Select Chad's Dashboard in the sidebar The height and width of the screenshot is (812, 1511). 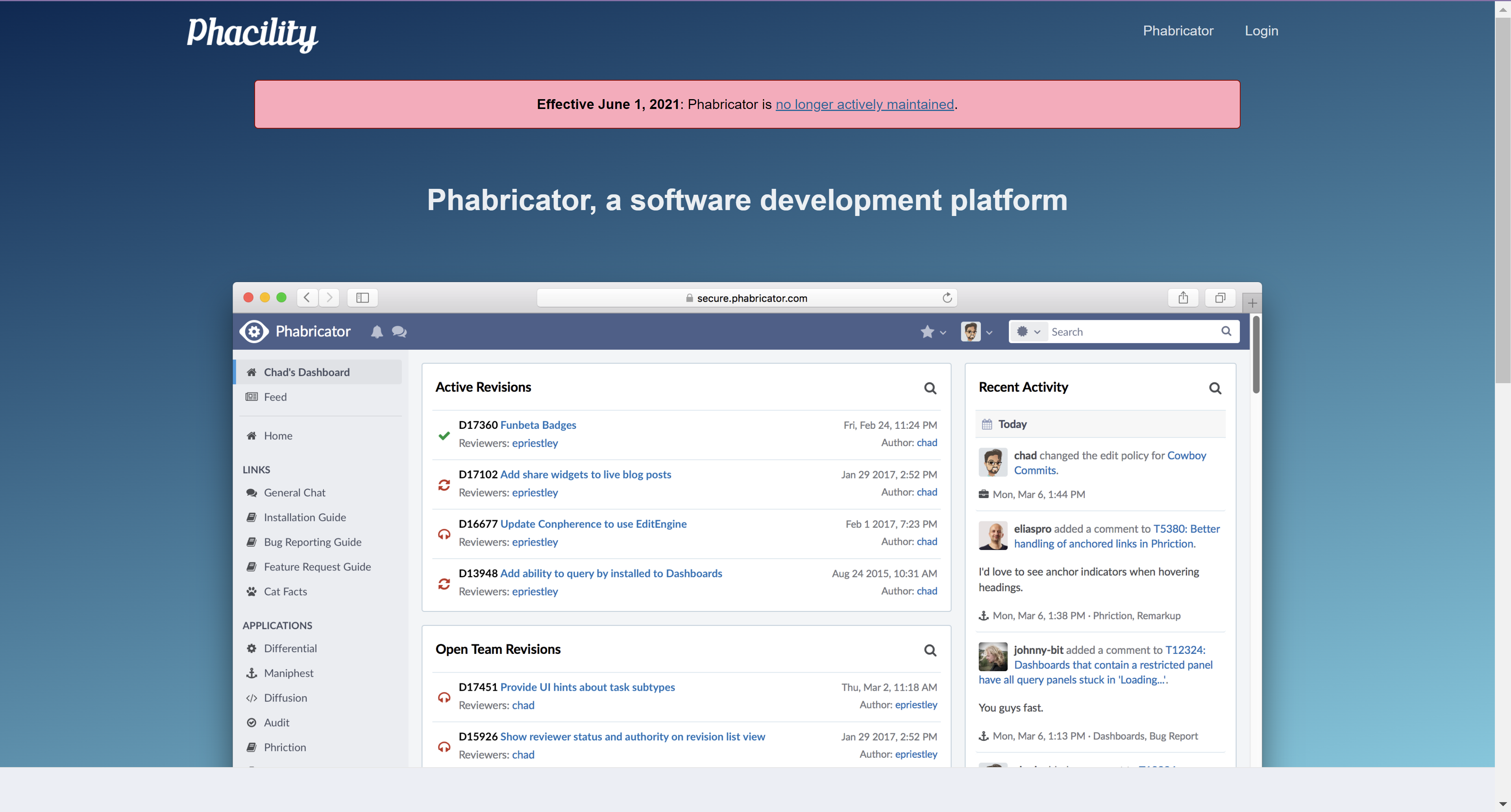click(x=306, y=372)
